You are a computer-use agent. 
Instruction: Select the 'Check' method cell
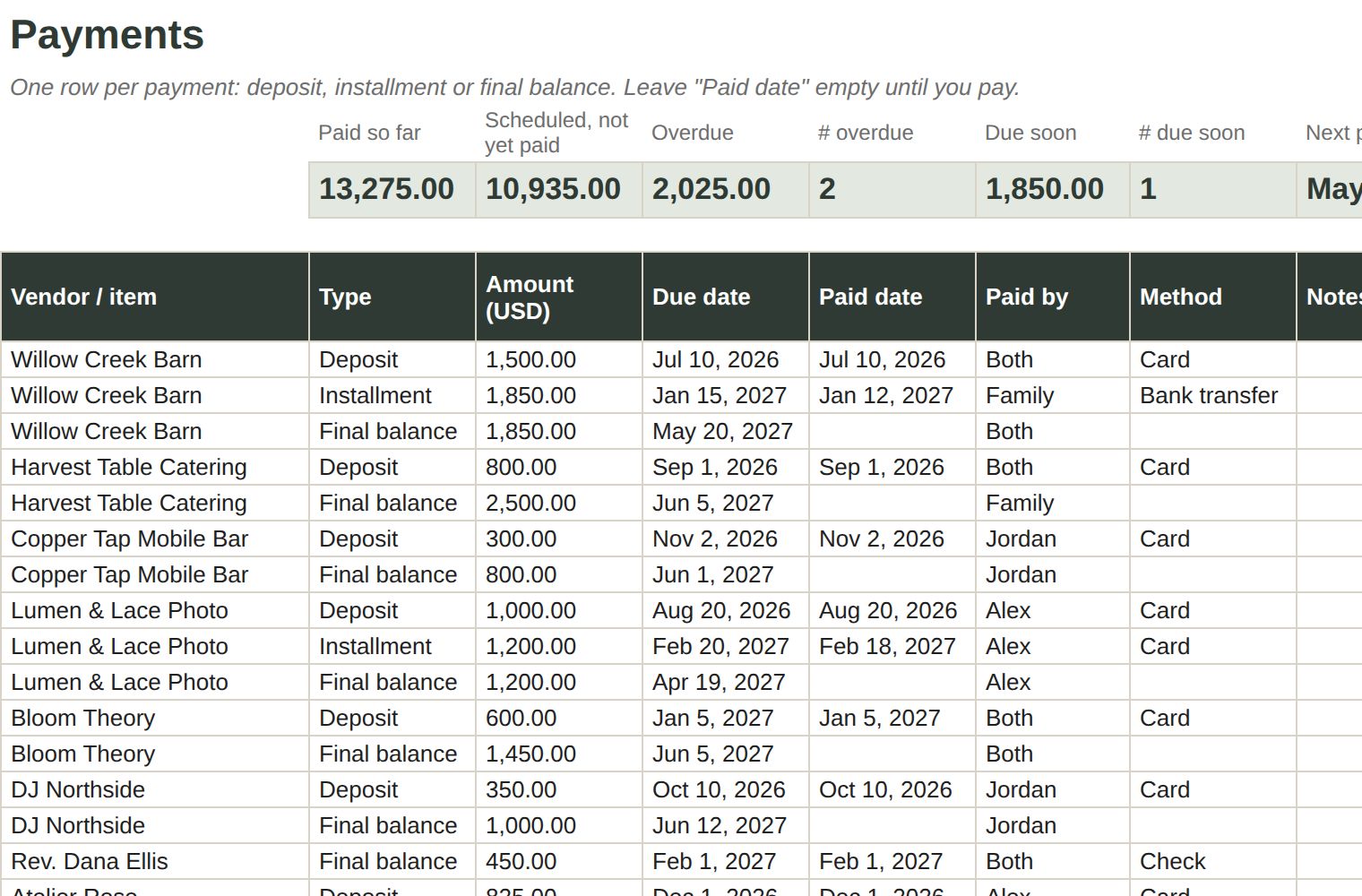pyautogui.click(x=1213, y=861)
